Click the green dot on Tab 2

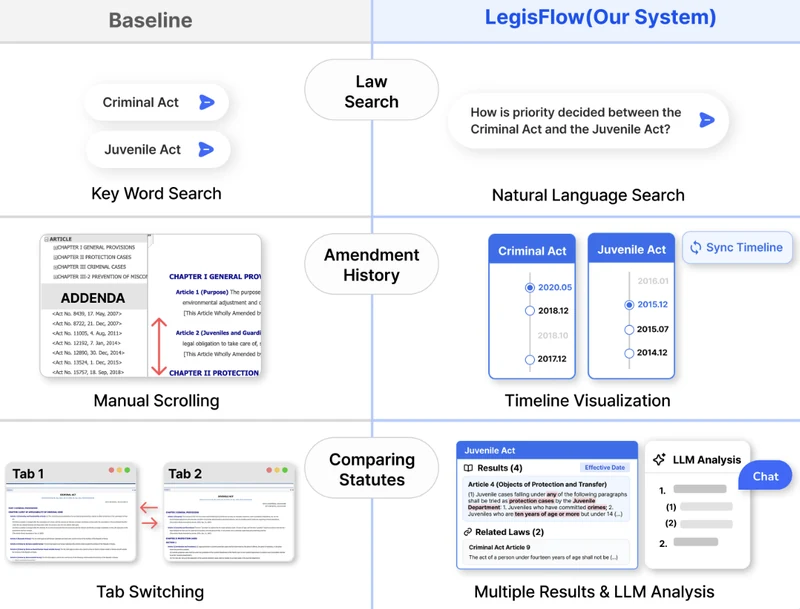(x=285, y=470)
